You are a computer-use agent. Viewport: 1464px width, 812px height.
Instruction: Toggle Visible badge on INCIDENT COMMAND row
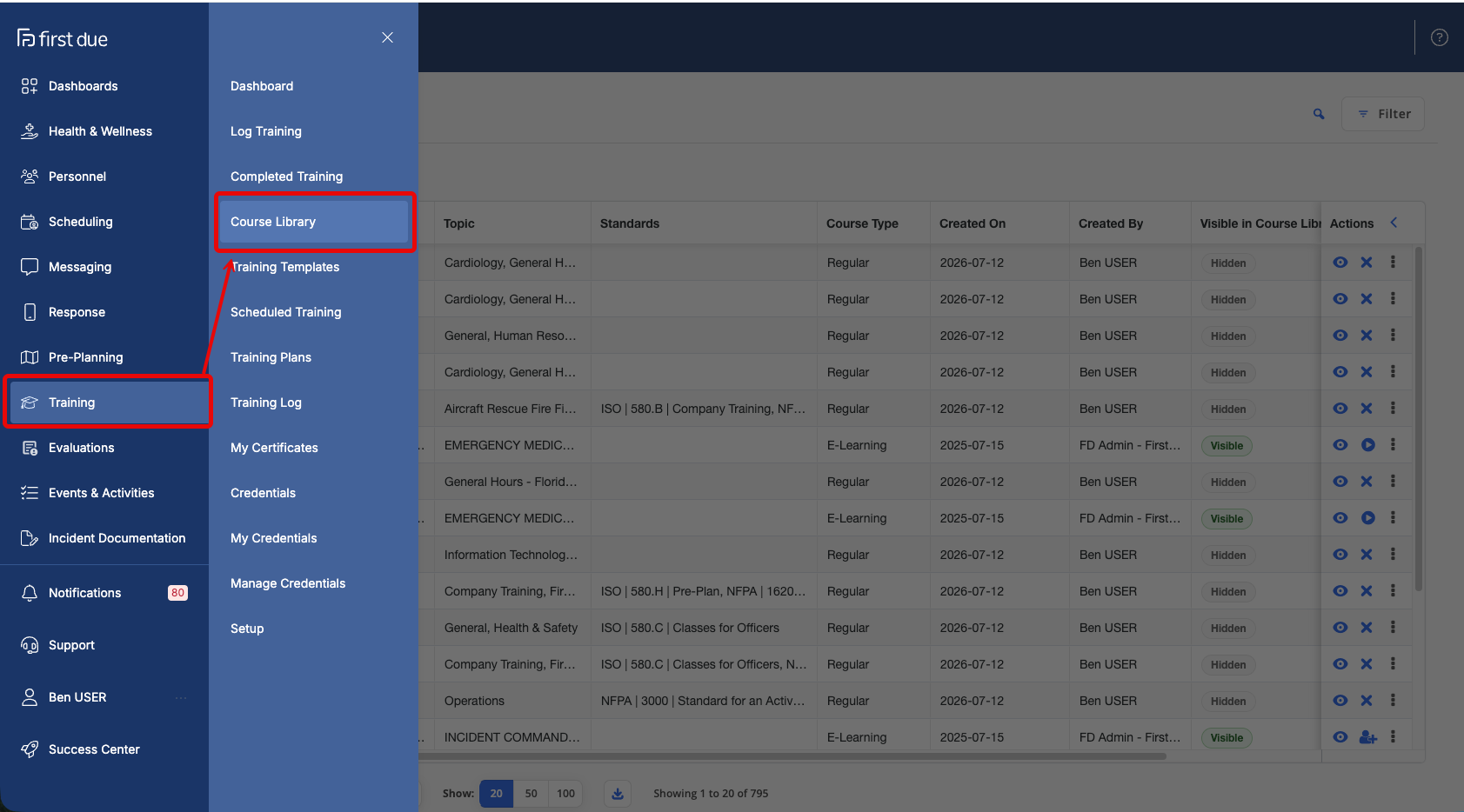[x=1227, y=738]
